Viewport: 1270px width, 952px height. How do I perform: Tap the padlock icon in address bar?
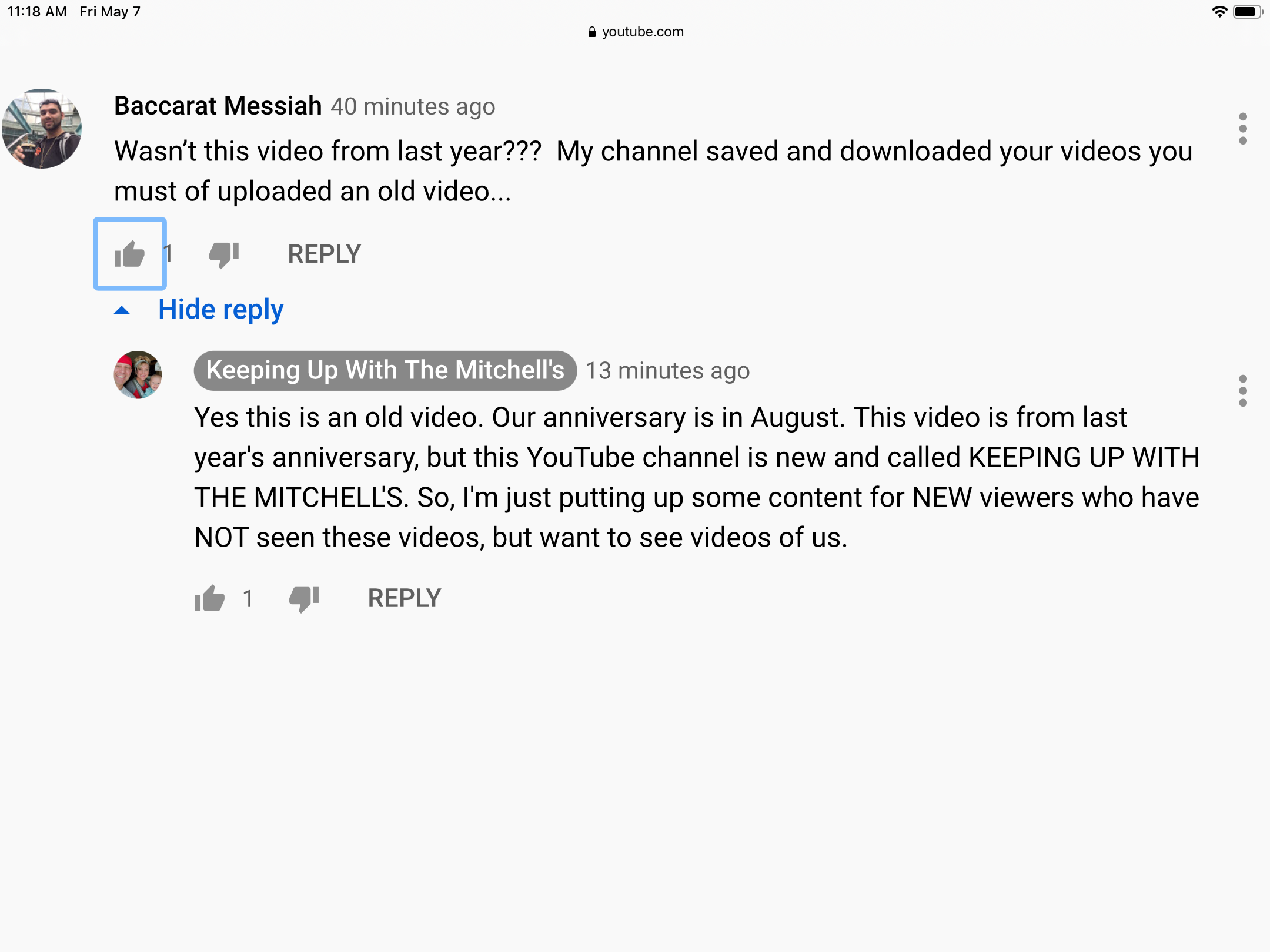(592, 32)
